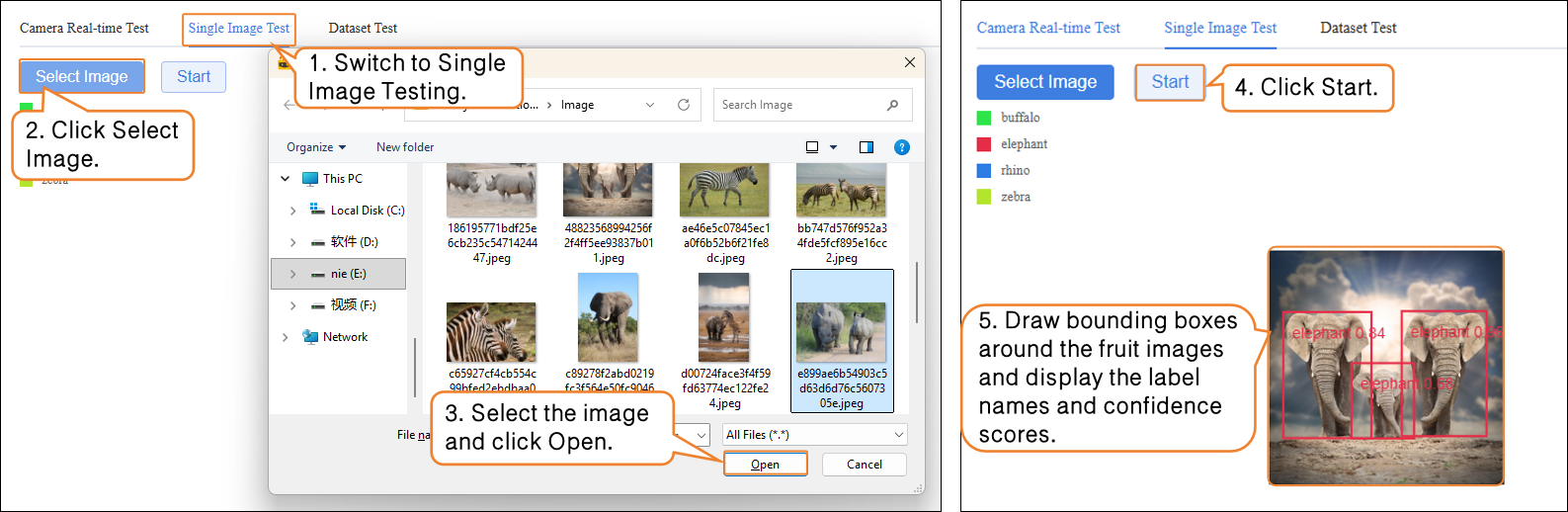The image size is (1568, 512).
Task: Click the refresh icon beside the address bar
Action: tap(683, 105)
